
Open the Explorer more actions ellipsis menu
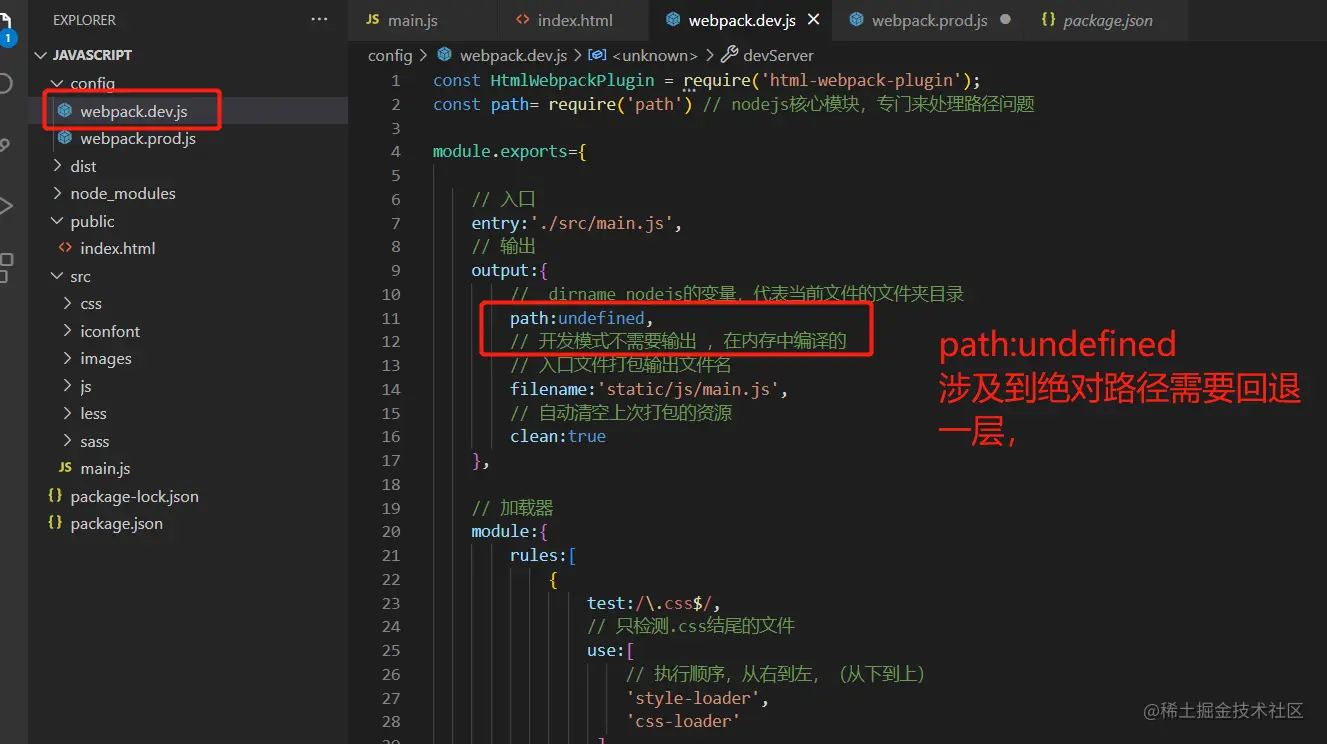coord(319,20)
